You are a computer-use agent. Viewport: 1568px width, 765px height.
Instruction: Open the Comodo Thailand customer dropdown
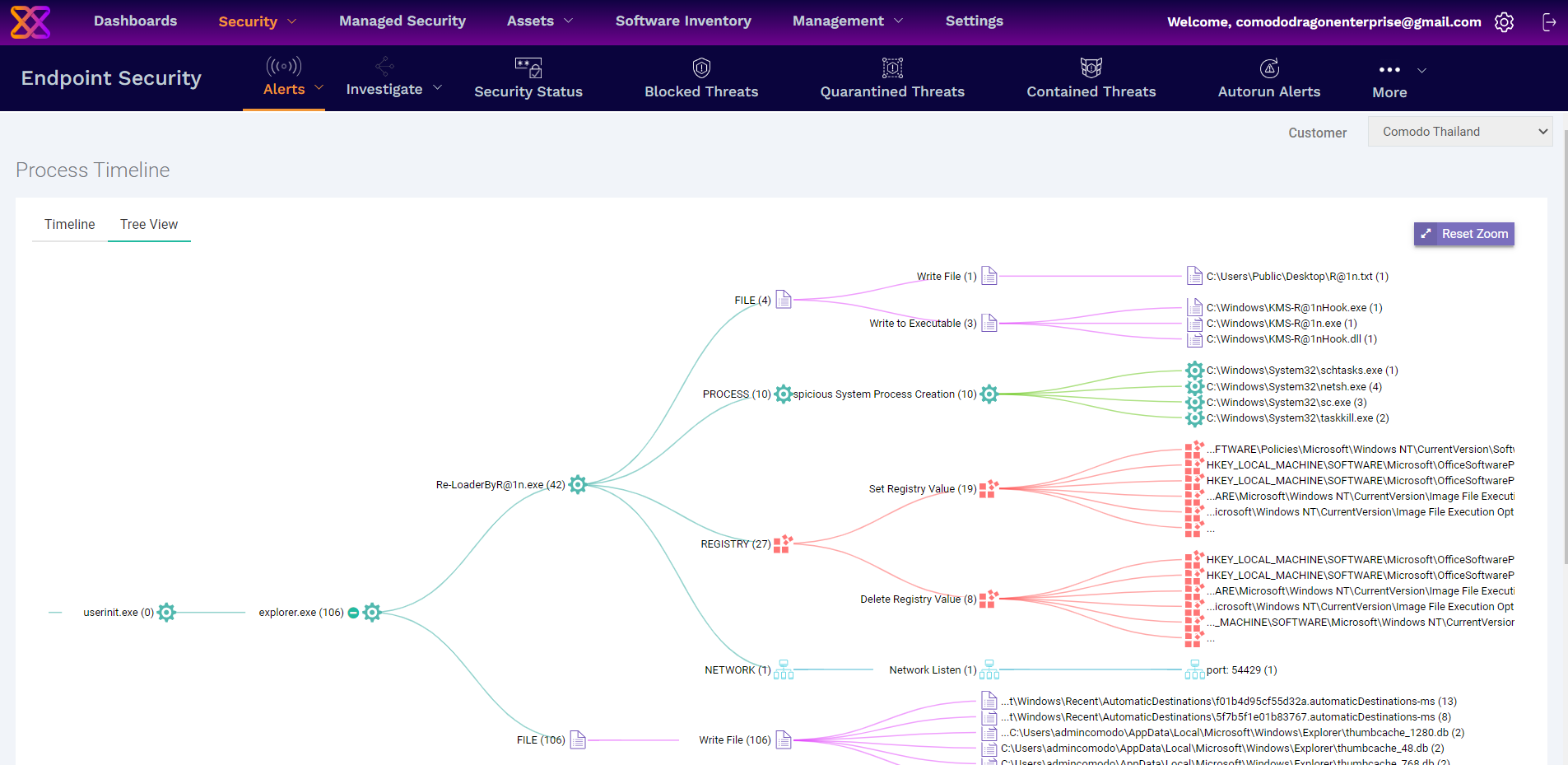click(1459, 131)
